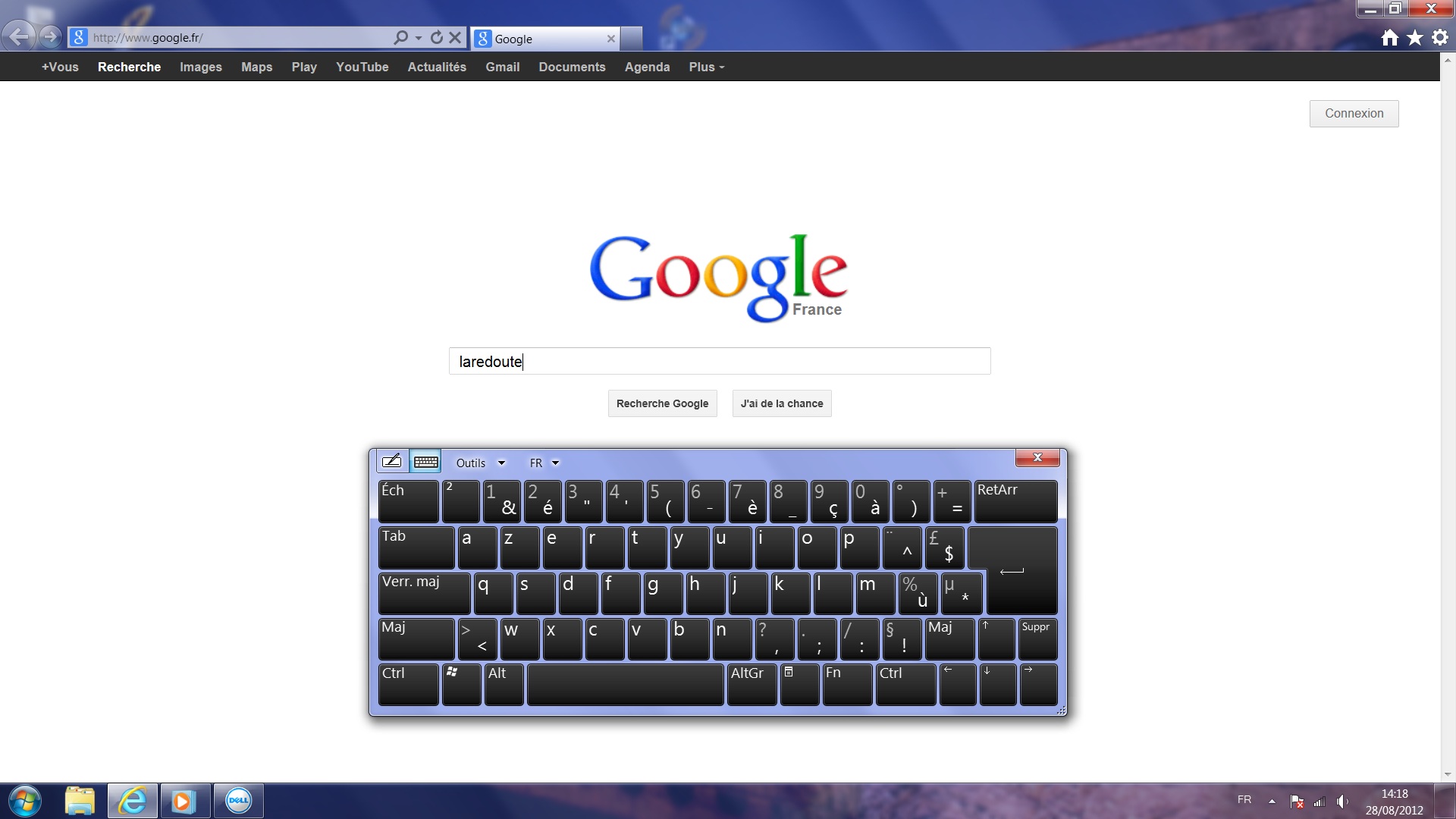Click the Refresh page icon
Screen dimensions: 1456x819
point(436,37)
